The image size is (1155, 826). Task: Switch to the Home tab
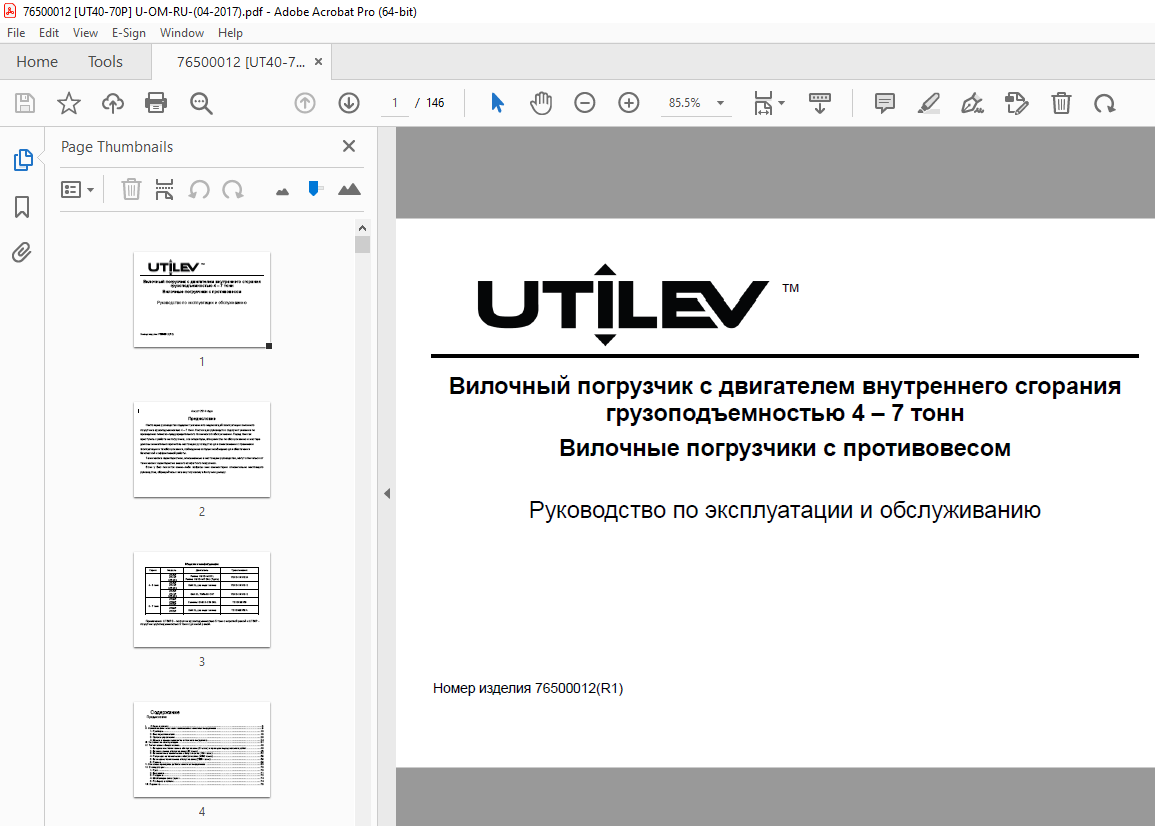37,62
